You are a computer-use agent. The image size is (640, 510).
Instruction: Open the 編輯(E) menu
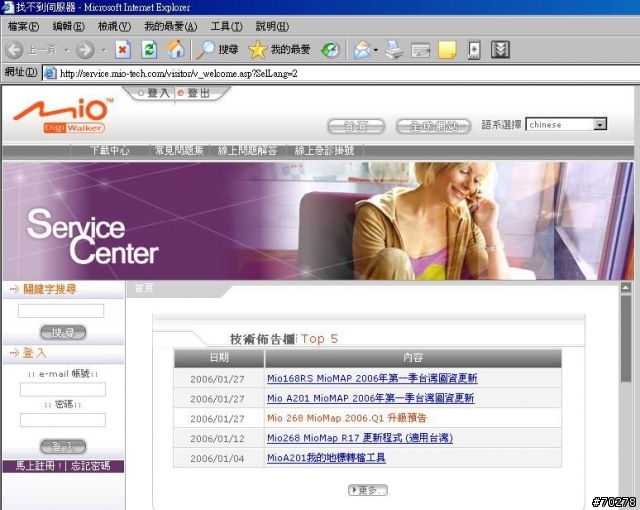coord(69,27)
